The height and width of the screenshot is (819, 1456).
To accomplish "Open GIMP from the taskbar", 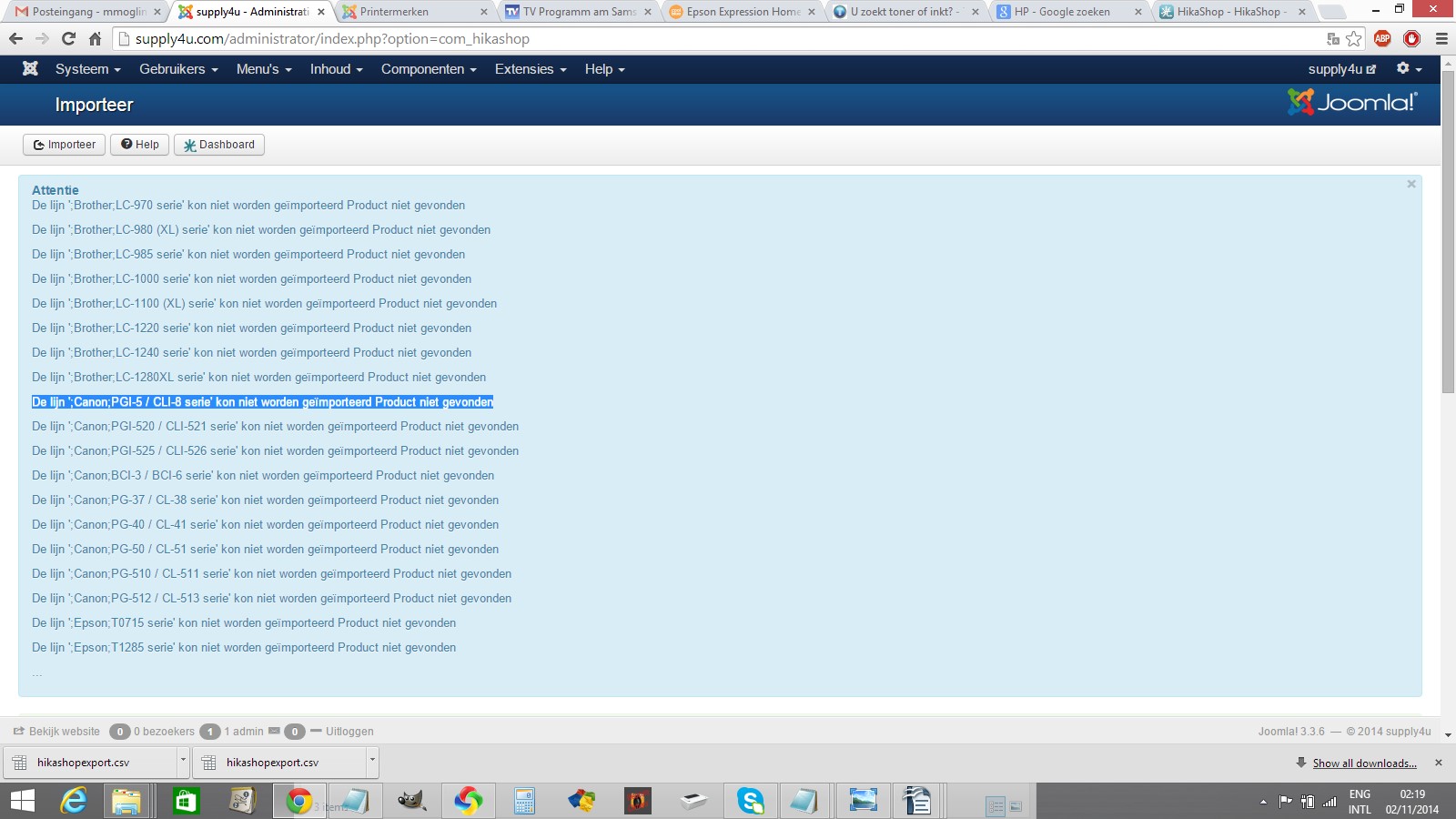I will 412,801.
